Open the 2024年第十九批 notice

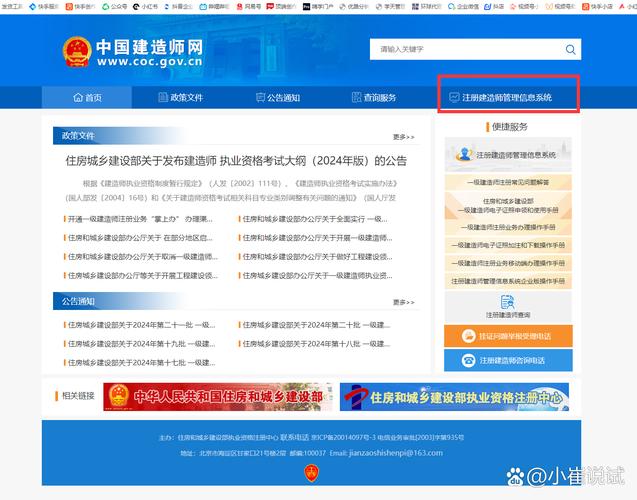click(x=139, y=344)
